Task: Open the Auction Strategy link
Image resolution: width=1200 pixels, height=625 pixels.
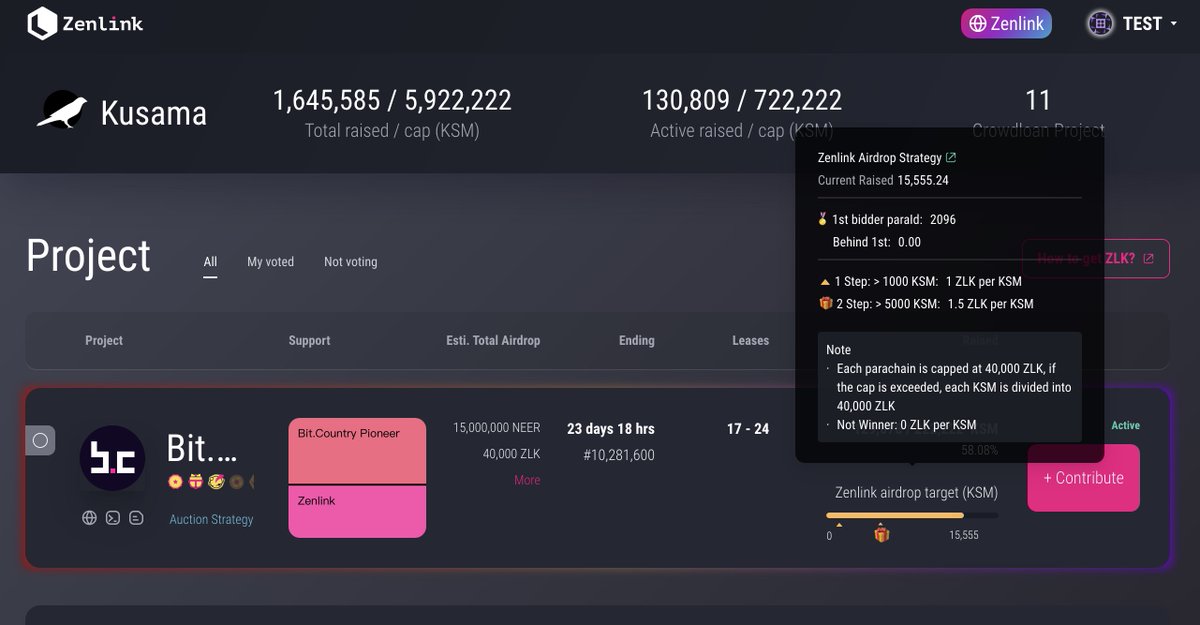Action: [211, 519]
